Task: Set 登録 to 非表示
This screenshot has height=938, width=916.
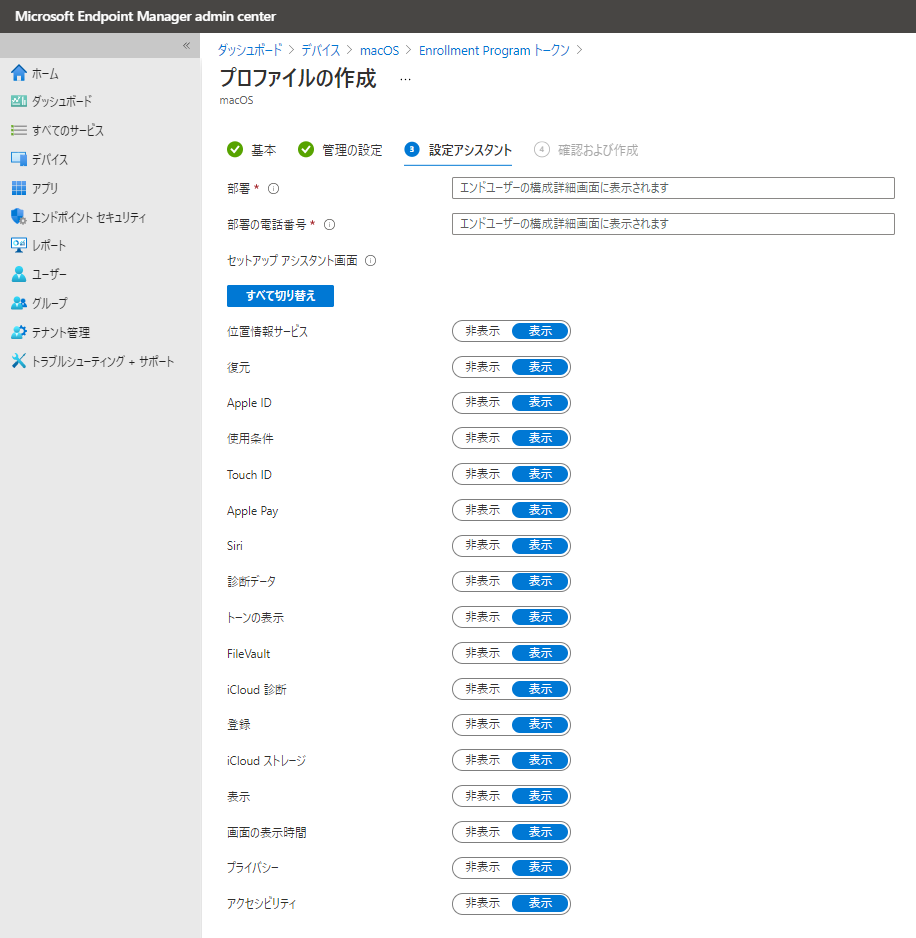Action: pyautogui.click(x=482, y=724)
